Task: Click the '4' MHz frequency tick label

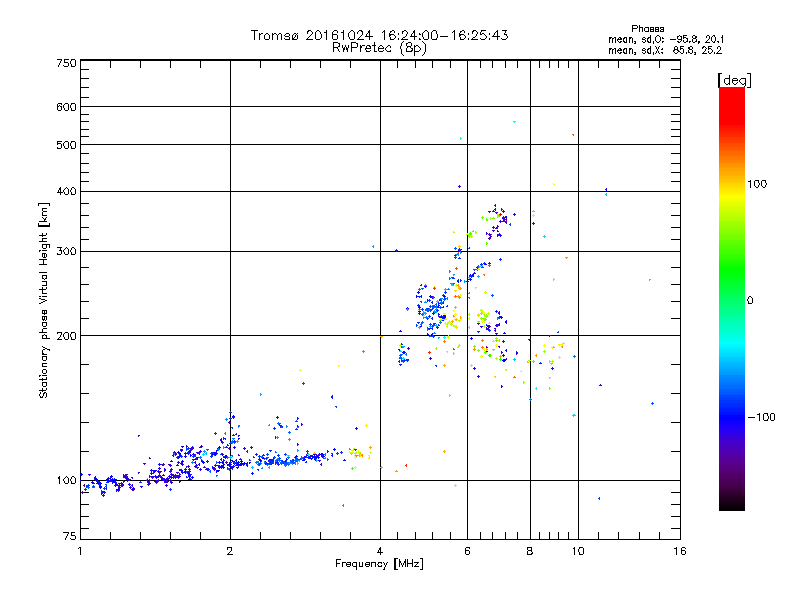Action: 380,551
